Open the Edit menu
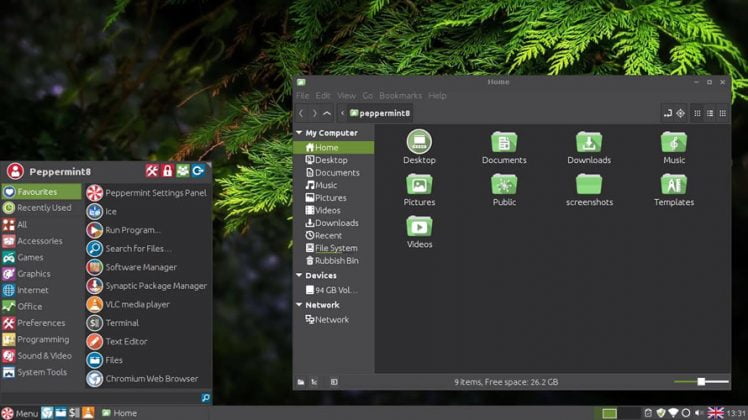This screenshot has width=748, height=420. point(323,95)
